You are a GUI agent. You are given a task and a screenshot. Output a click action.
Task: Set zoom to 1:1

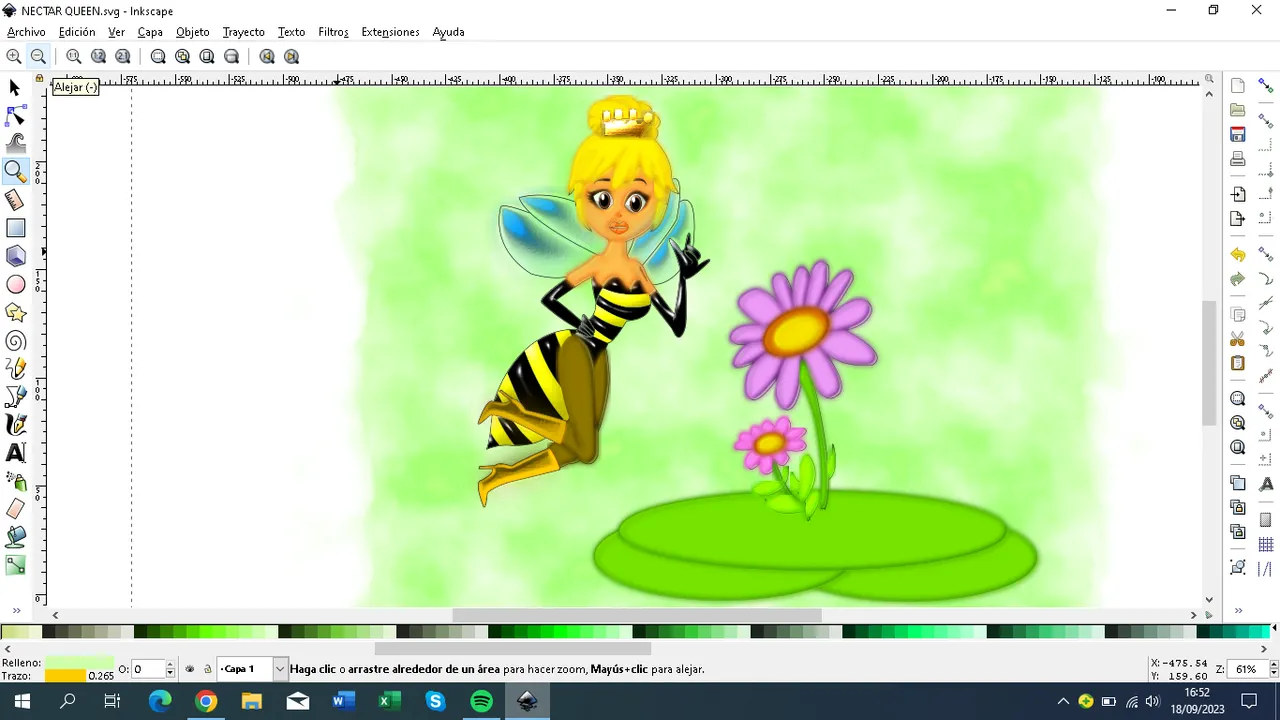[x=74, y=56]
